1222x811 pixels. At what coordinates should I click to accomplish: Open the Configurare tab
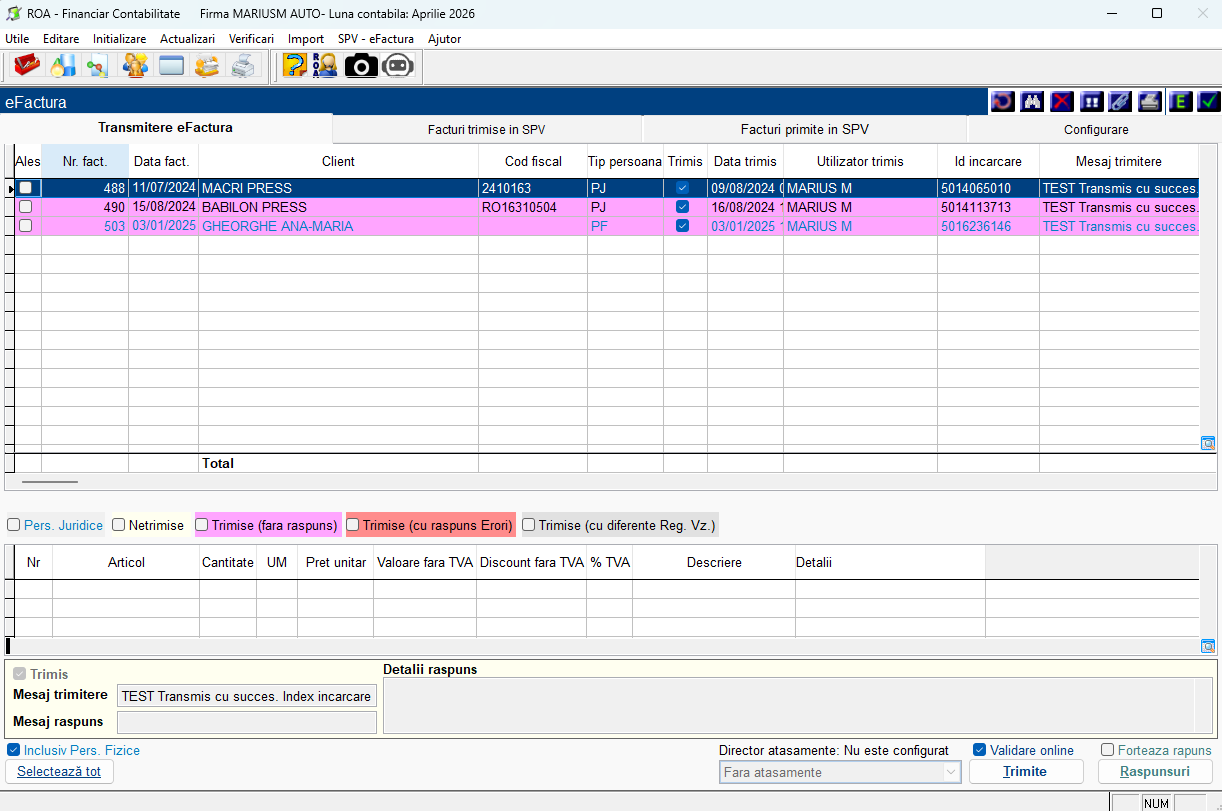point(1095,130)
